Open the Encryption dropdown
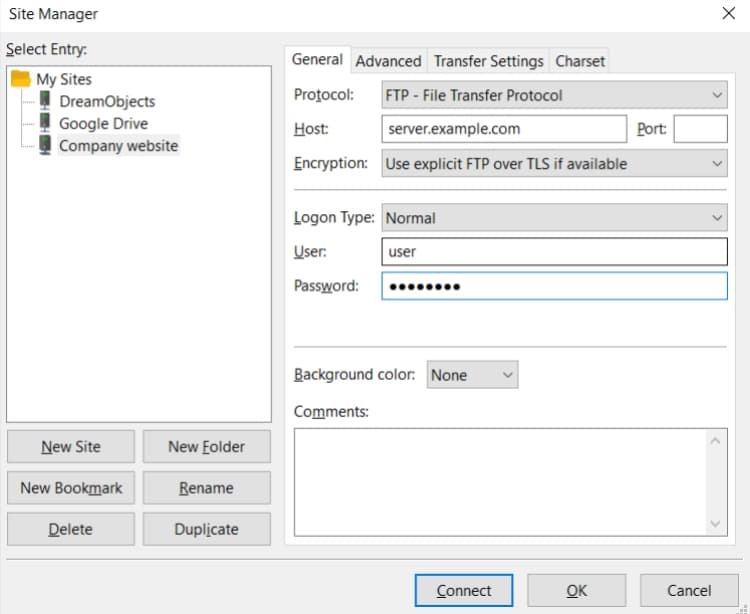The height and width of the screenshot is (614, 750). click(x=554, y=164)
